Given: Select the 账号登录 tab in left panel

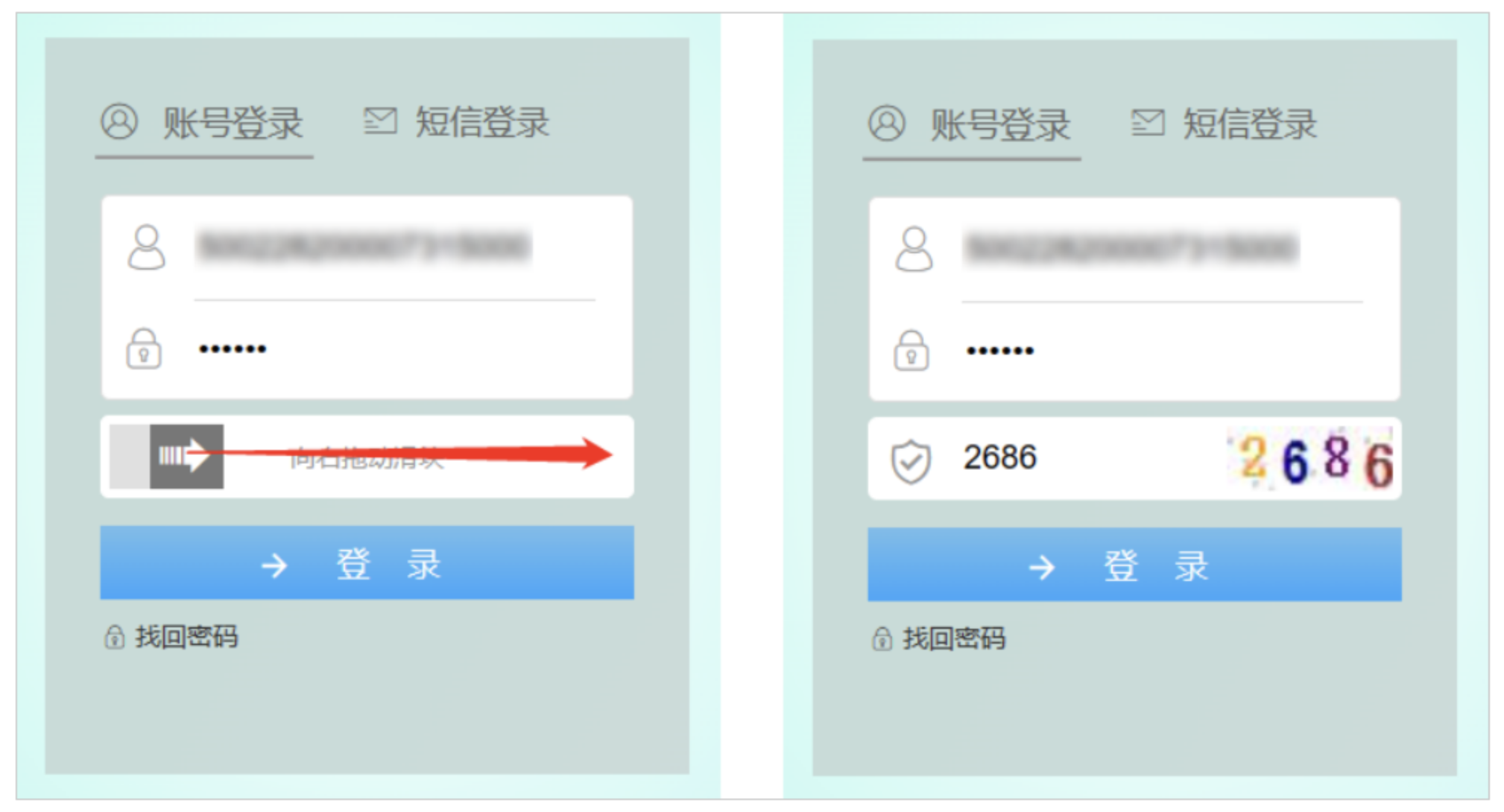Looking at the screenshot, I should point(203,123).
